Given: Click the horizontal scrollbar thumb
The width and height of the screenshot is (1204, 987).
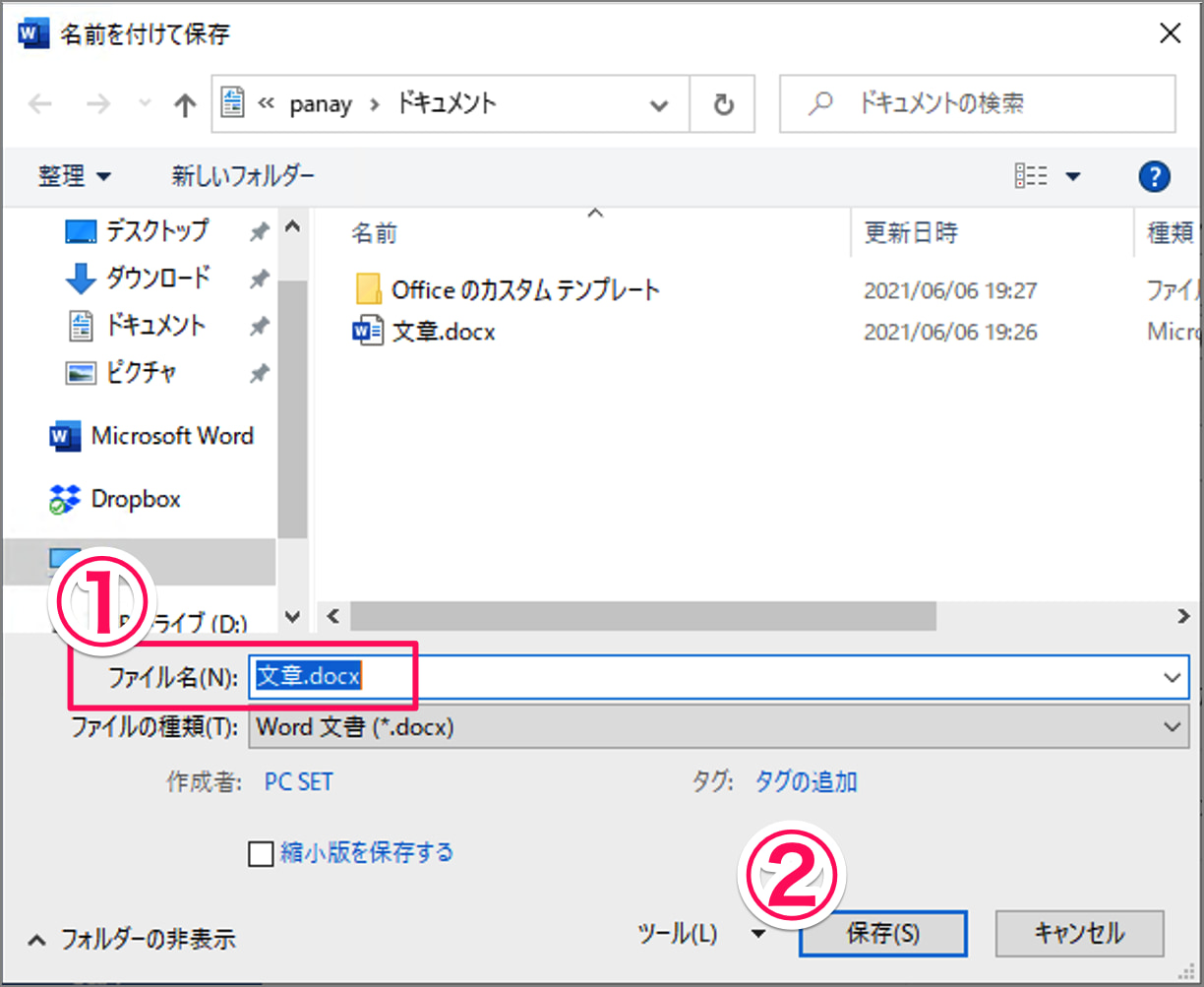Looking at the screenshot, I should click(x=643, y=616).
